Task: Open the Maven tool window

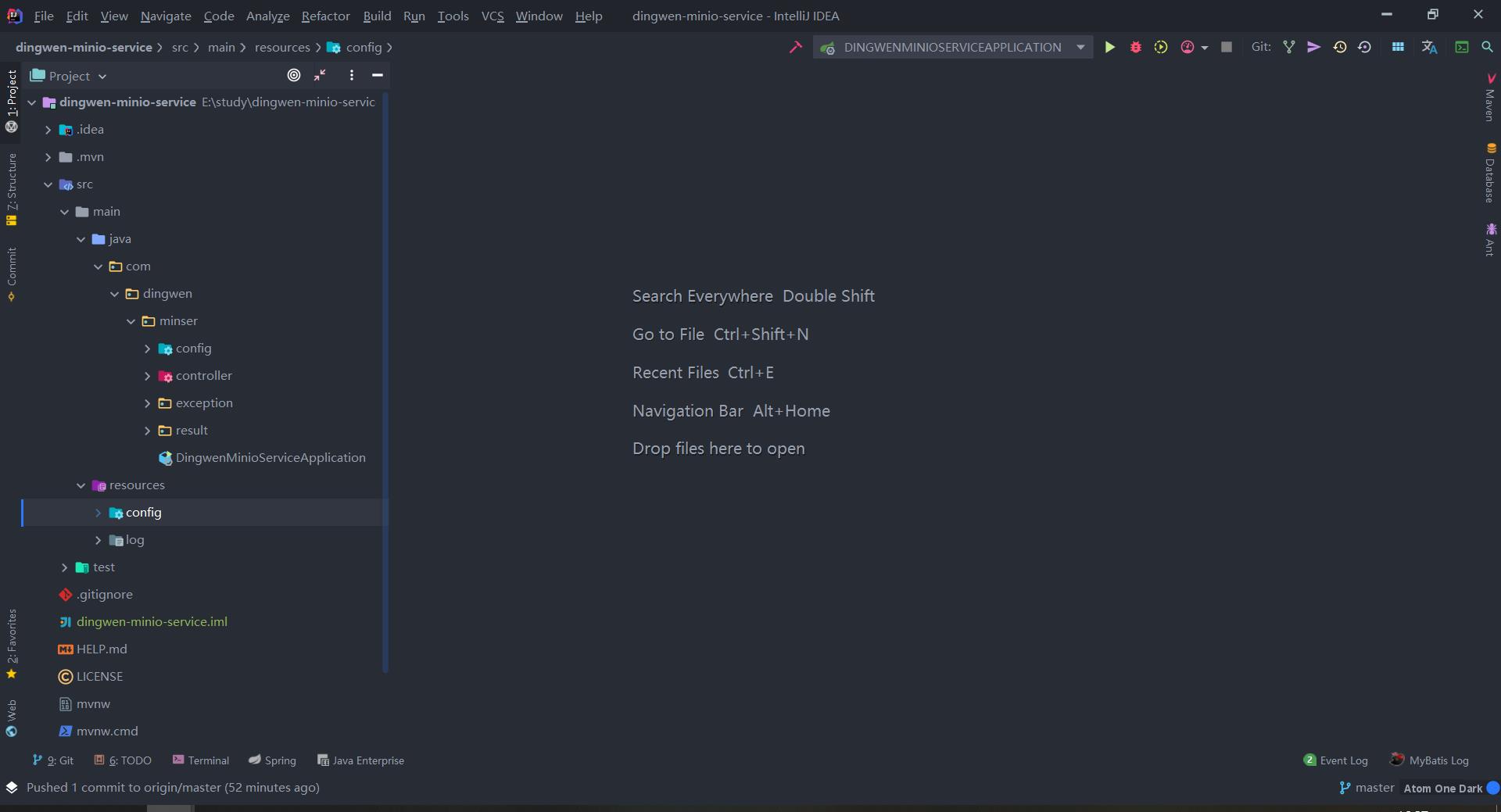Action: [x=1490, y=98]
